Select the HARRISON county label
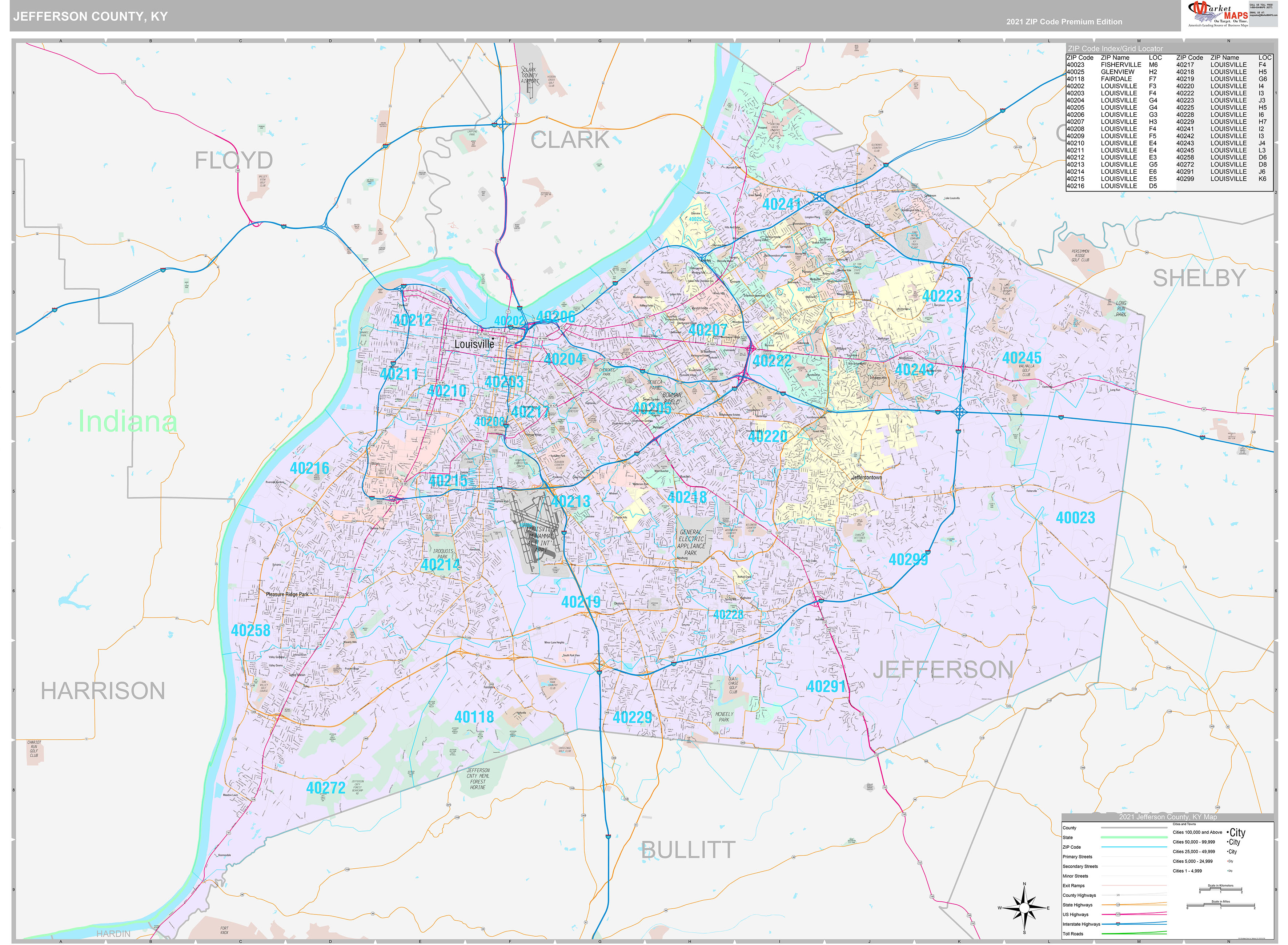1288x945 pixels. coord(103,691)
